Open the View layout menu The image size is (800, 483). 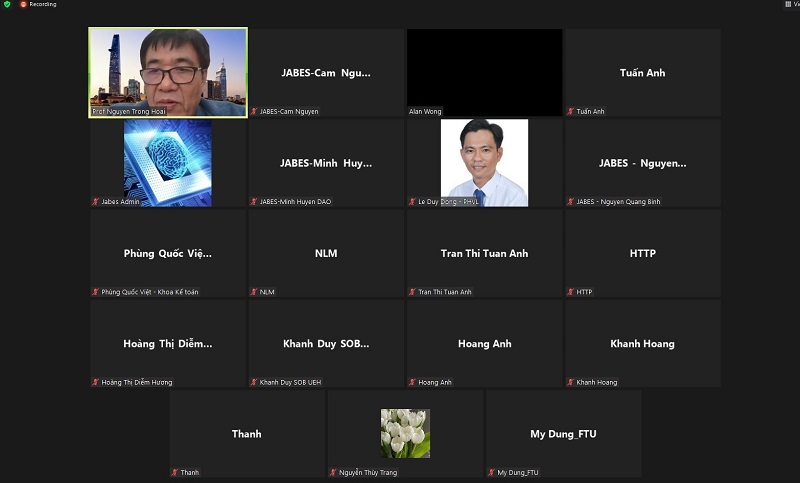click(x=789, y=5)
